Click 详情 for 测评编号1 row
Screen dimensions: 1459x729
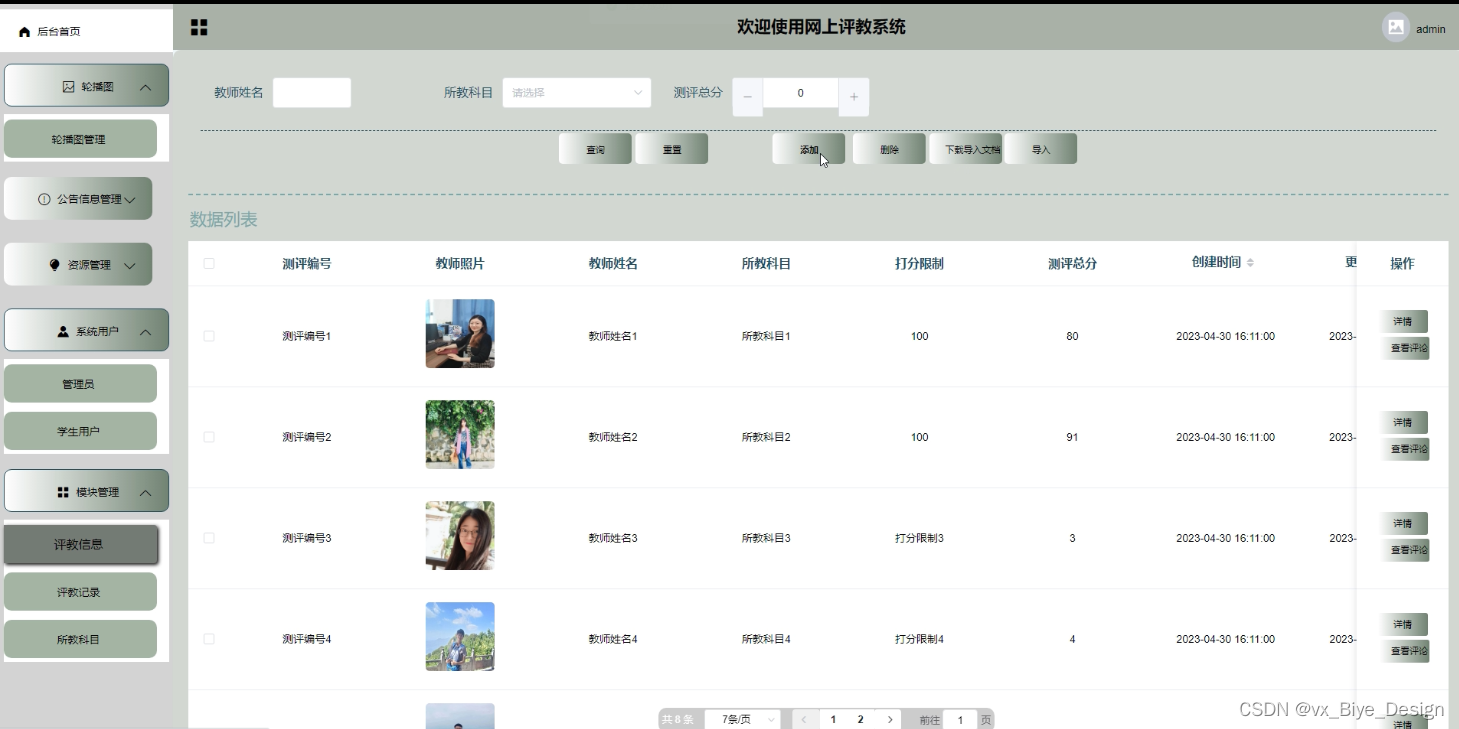1403,322
